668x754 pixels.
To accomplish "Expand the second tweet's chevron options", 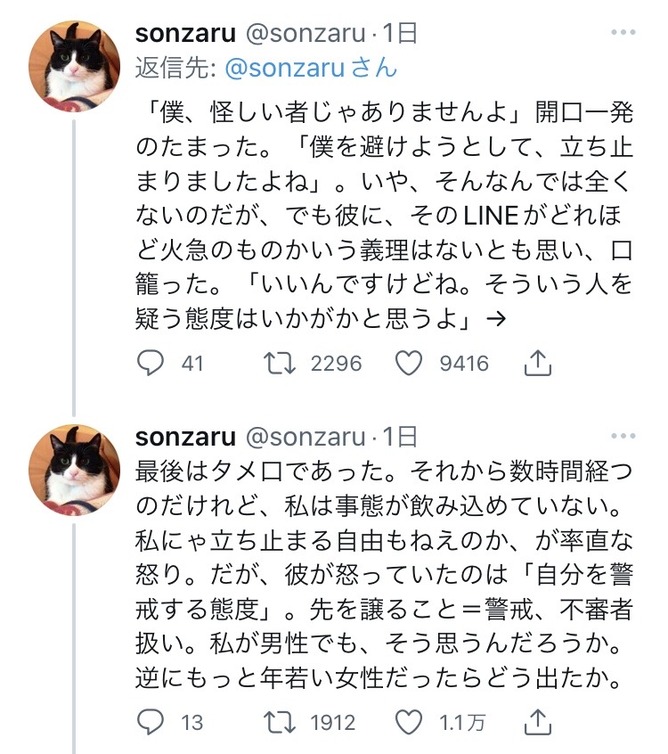I will click(x=626, y=436).
